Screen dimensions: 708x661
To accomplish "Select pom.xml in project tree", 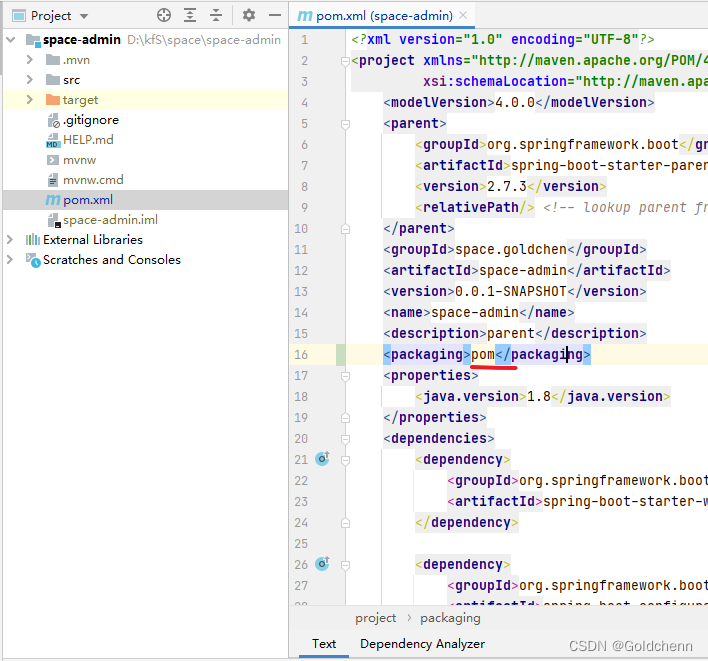I will pos(88,200).
